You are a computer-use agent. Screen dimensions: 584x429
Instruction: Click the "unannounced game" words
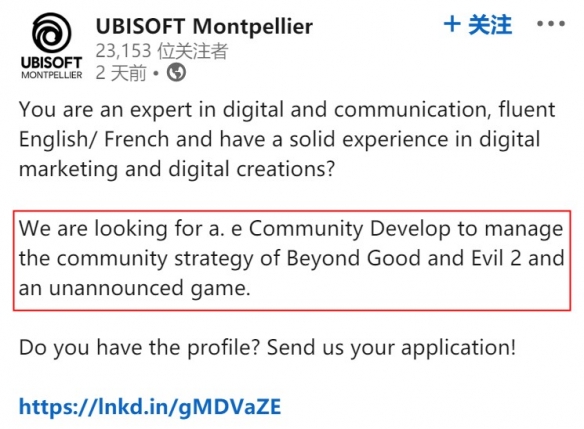(149, 288)
